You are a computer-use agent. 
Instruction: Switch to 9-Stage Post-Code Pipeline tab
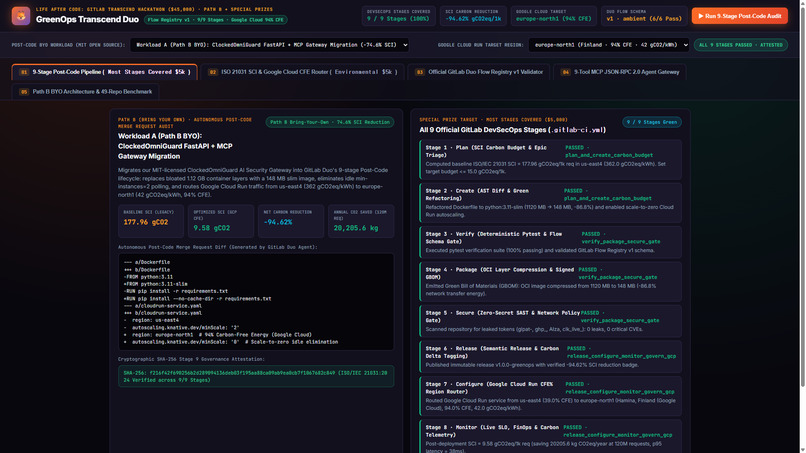point(104,72)
